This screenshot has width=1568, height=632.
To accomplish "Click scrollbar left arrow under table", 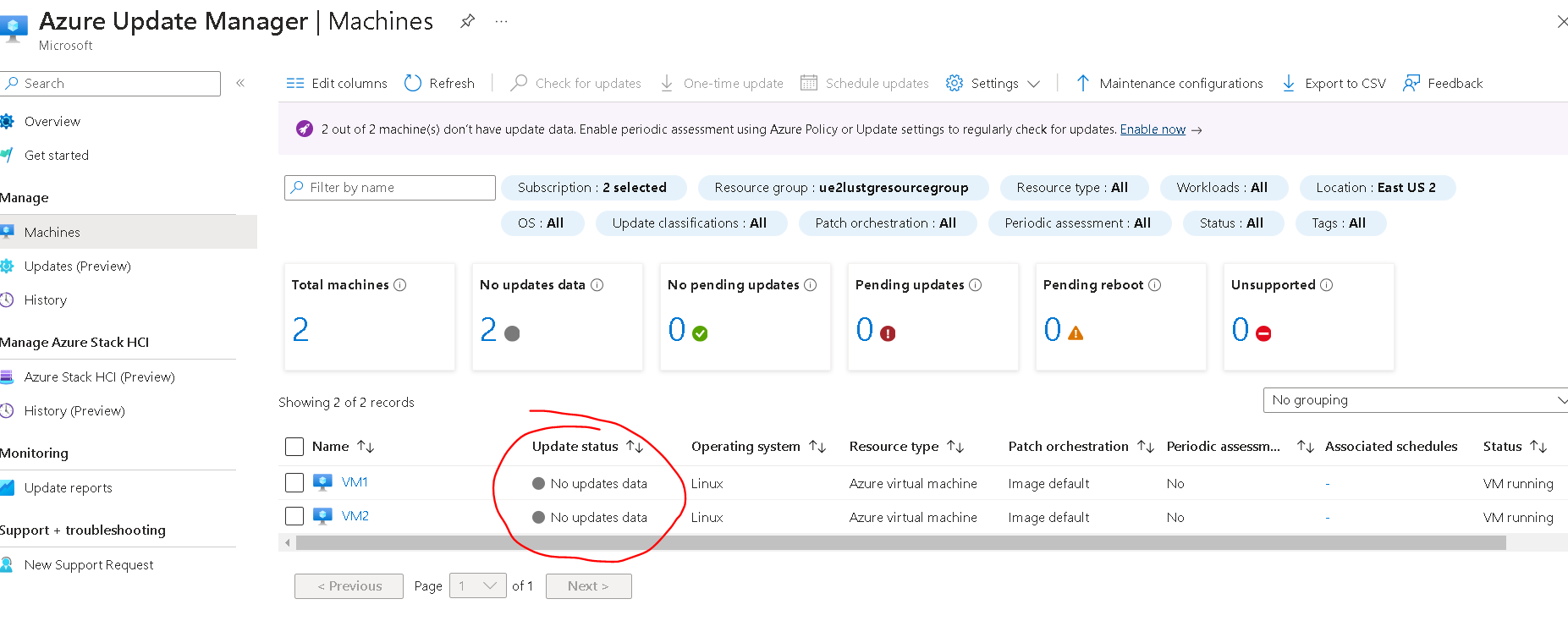I will pyautogui.click(x=288, y=543).
